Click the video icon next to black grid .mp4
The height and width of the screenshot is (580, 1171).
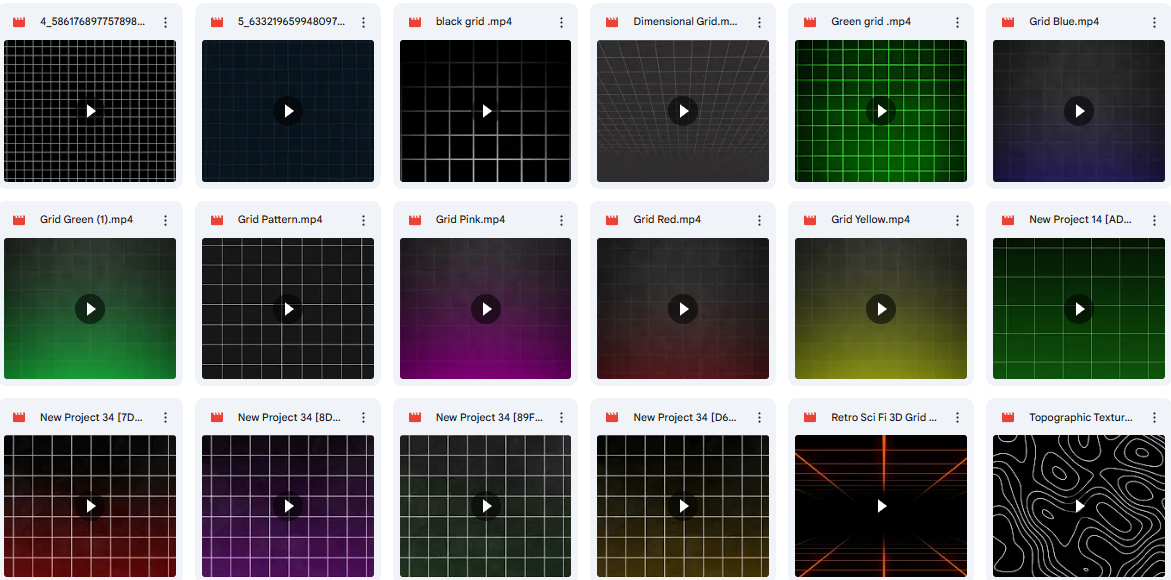point(414,21)
